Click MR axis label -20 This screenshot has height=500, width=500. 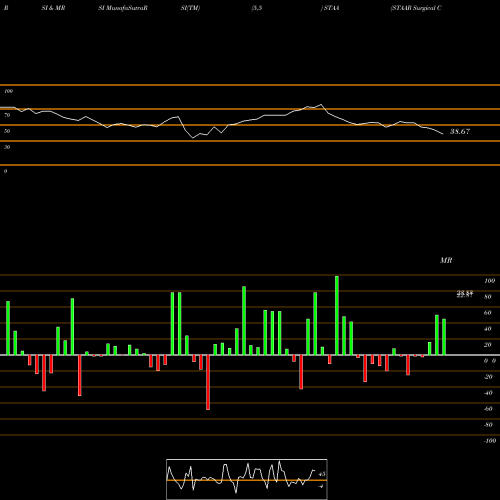tap(488, 377)
